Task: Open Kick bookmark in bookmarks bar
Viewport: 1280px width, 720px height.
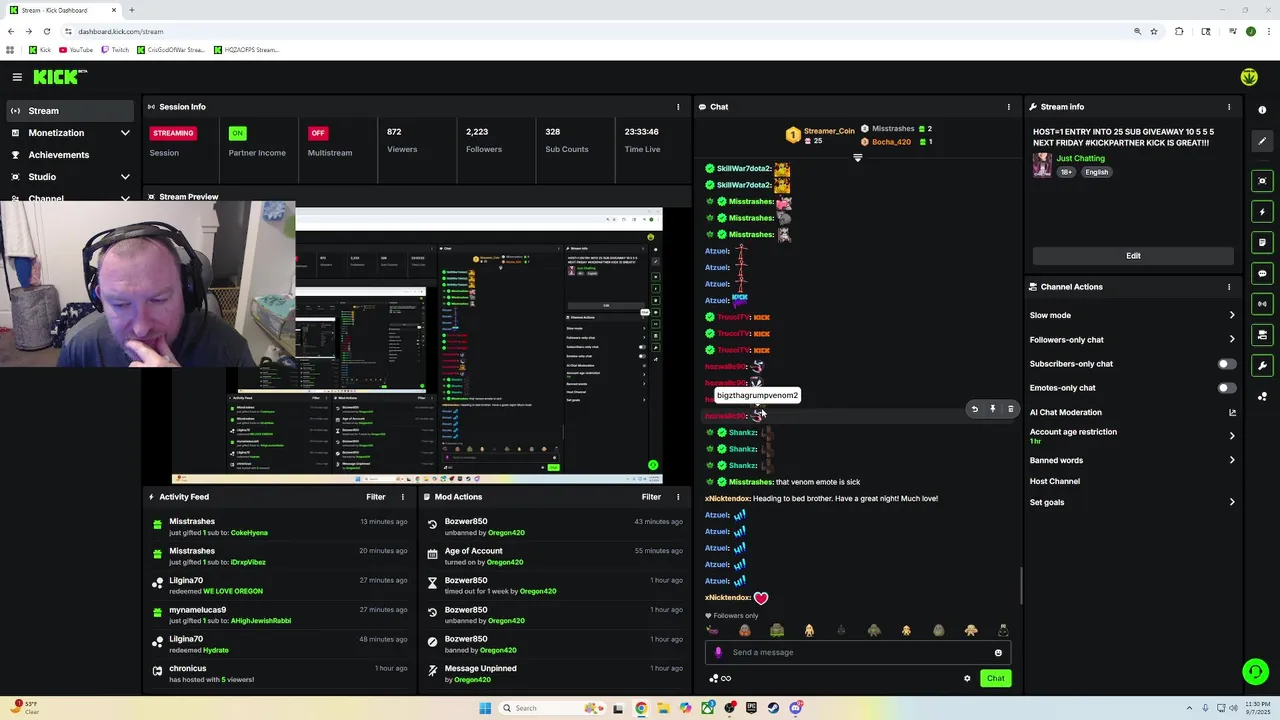Action: [x=40, y=50]
